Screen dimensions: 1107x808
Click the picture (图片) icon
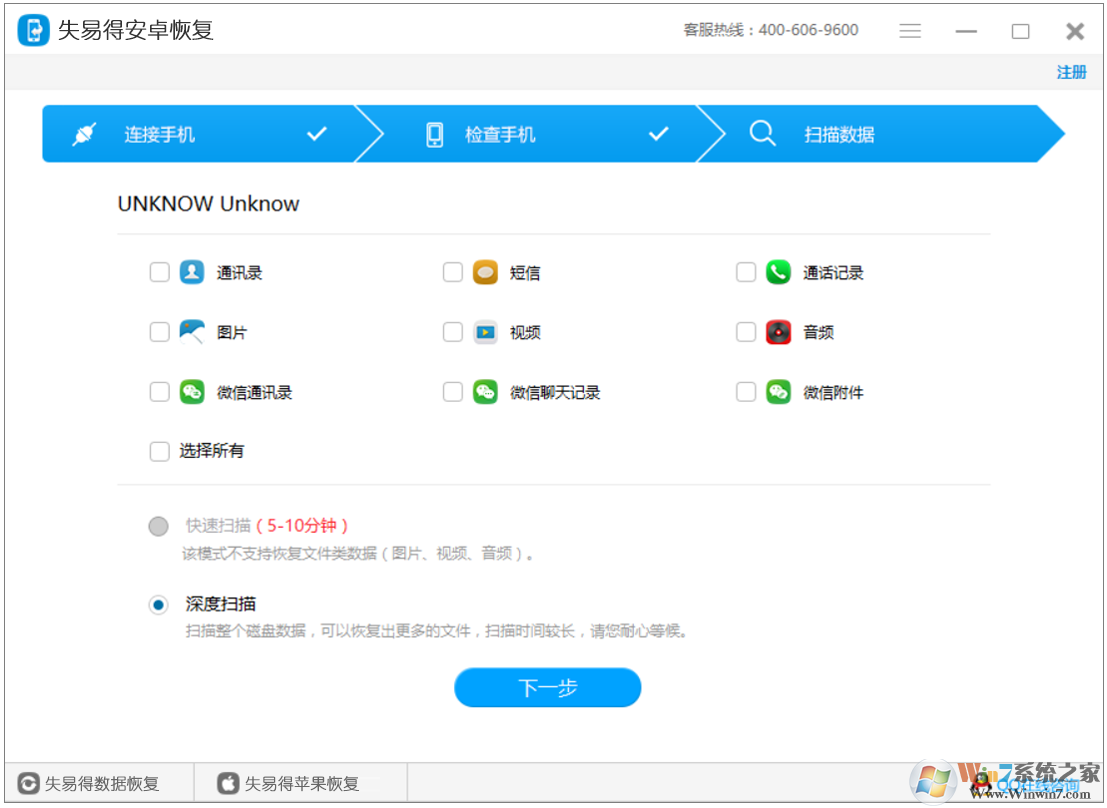click(192, 332)
